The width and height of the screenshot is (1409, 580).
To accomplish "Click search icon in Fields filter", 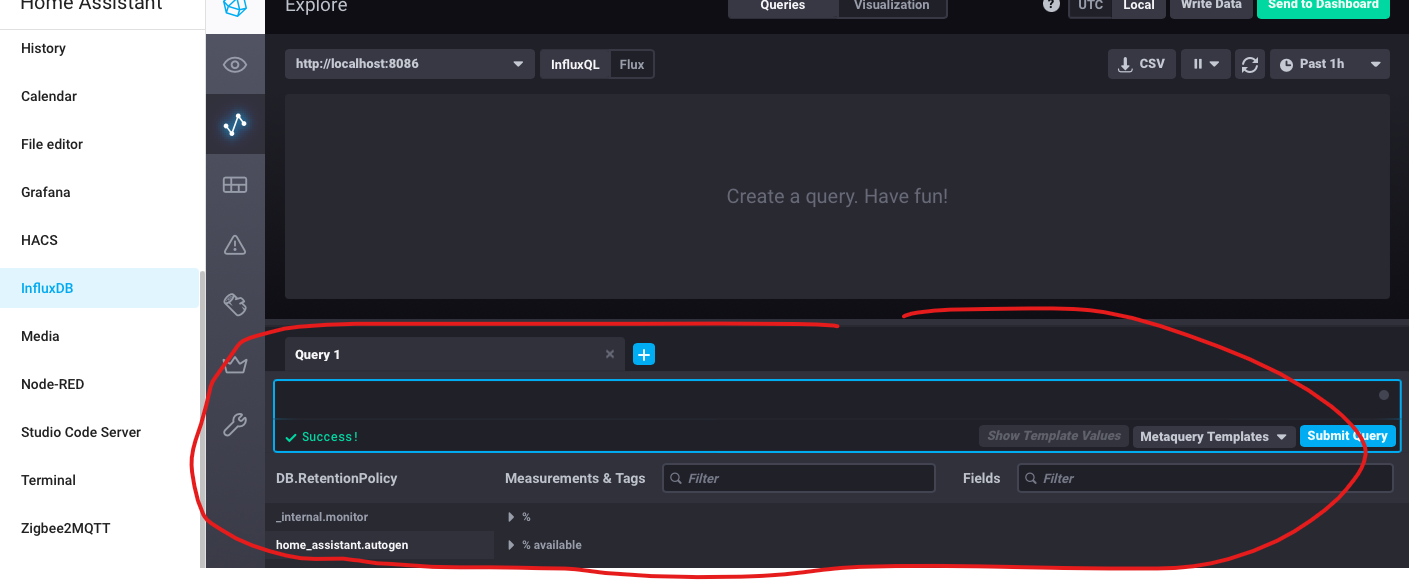I will pyautogui.click(x=1031, y=478).
